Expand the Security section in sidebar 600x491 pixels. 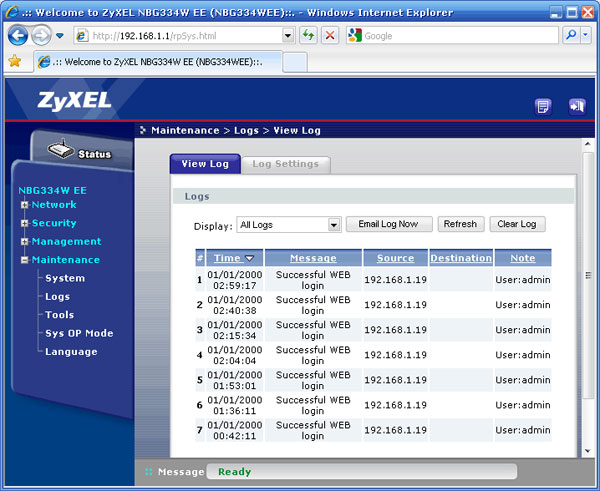[x=24, y=224]
